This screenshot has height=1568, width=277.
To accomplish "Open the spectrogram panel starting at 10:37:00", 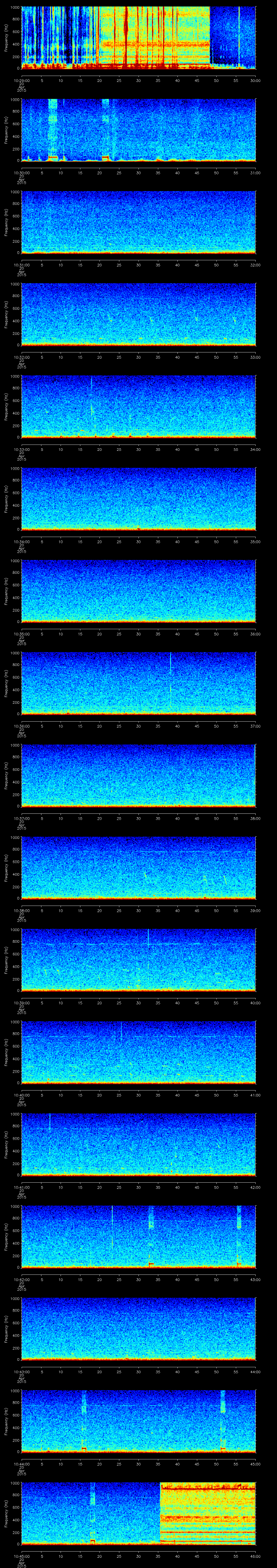I will tap(138, 775).
